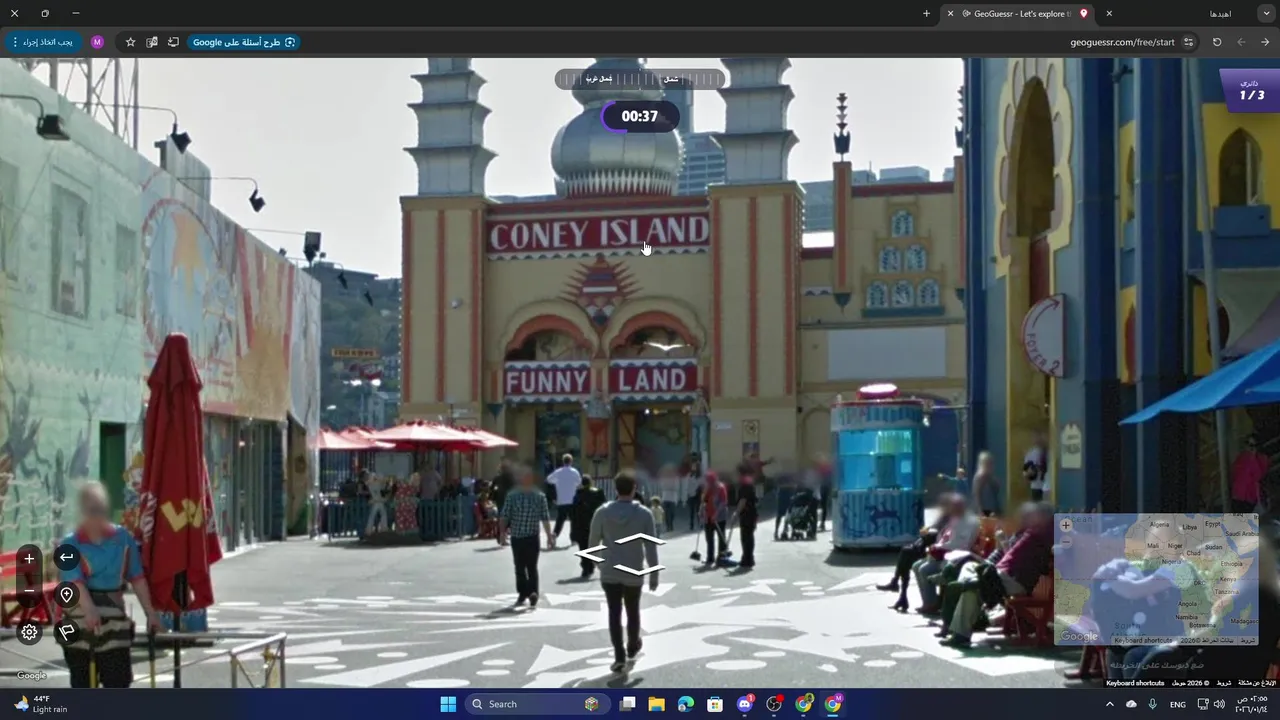Set a checkpoint with the flag button

(66, 632)
